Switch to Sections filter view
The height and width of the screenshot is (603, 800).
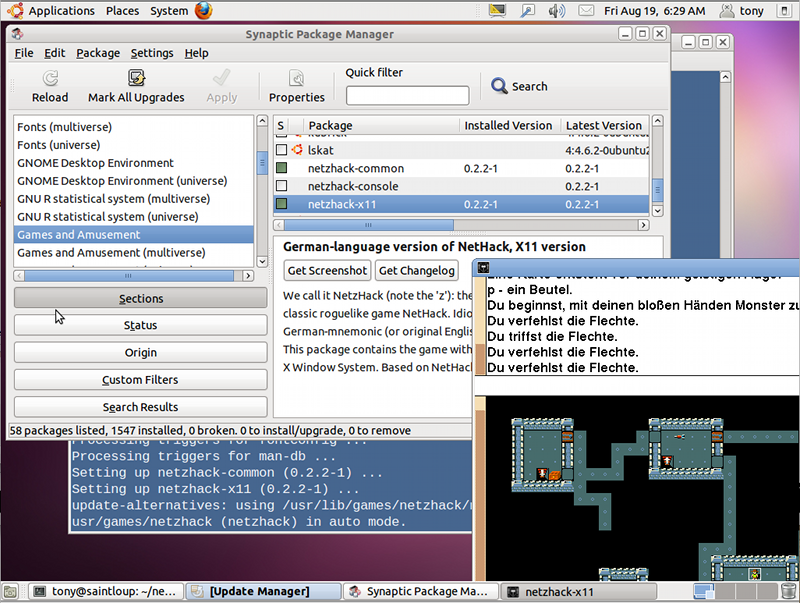[x=140, y=298]
